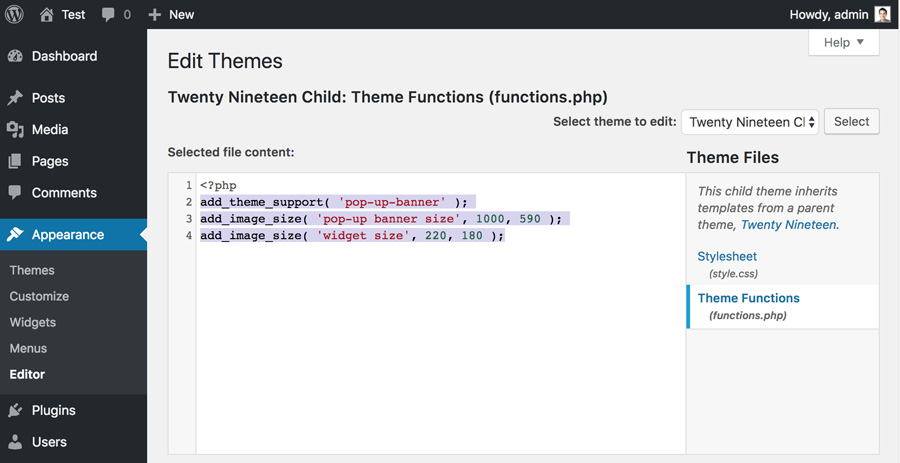Open the Select theme to edit dropdown
Screen dimensions: 900x463
click(x=750, y=122)
